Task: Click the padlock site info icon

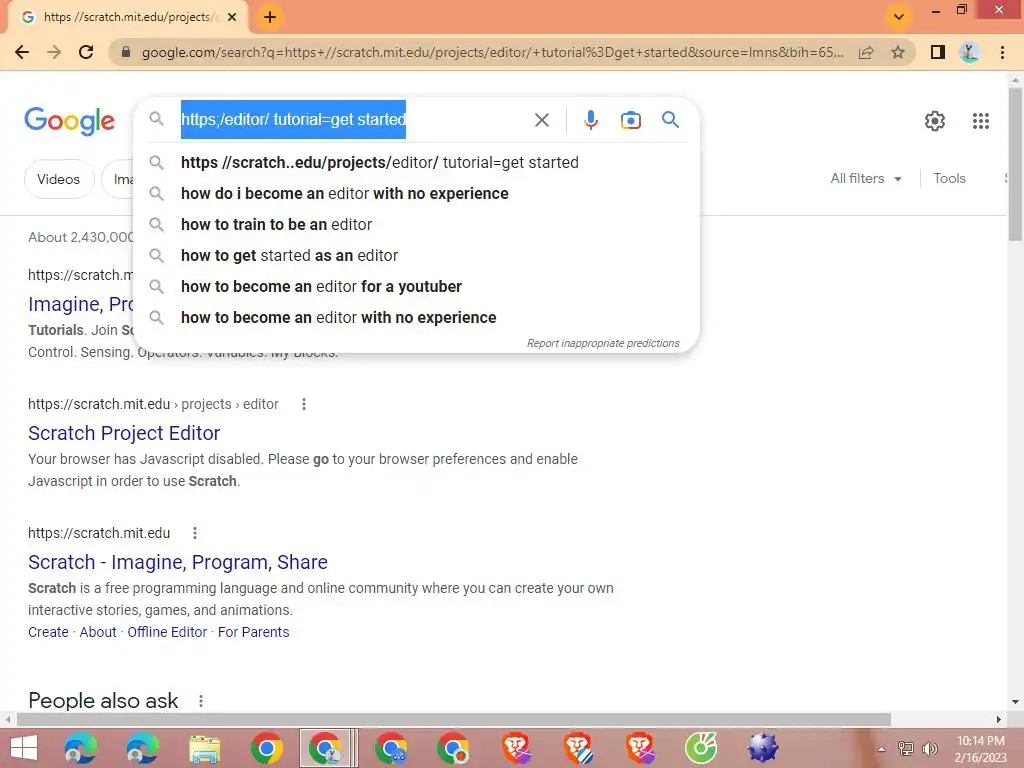Action: (126, 52)
